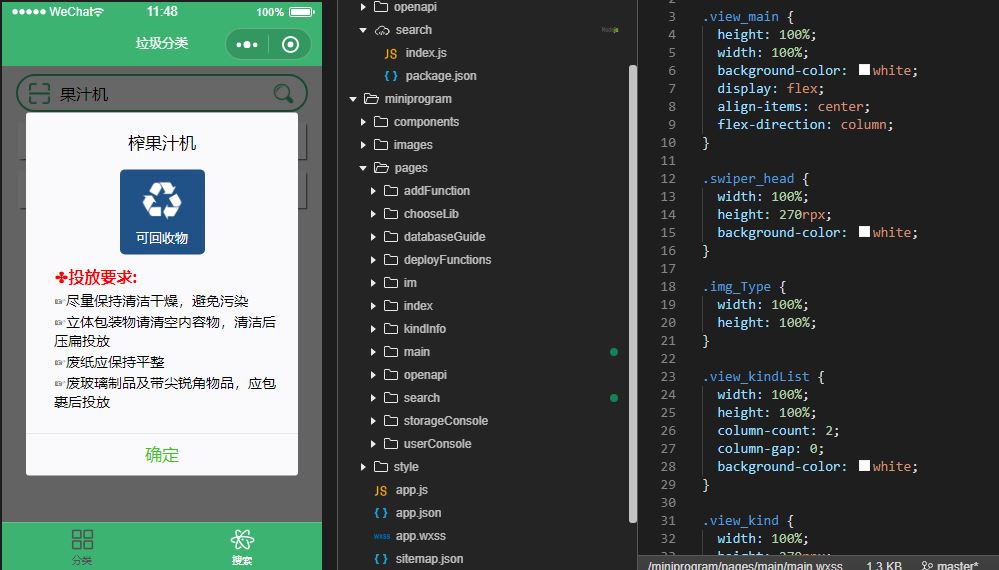The width and height of the screenshot is (999, 570).
Task: Expand the addFunction folder arrow
Action: 373,190
